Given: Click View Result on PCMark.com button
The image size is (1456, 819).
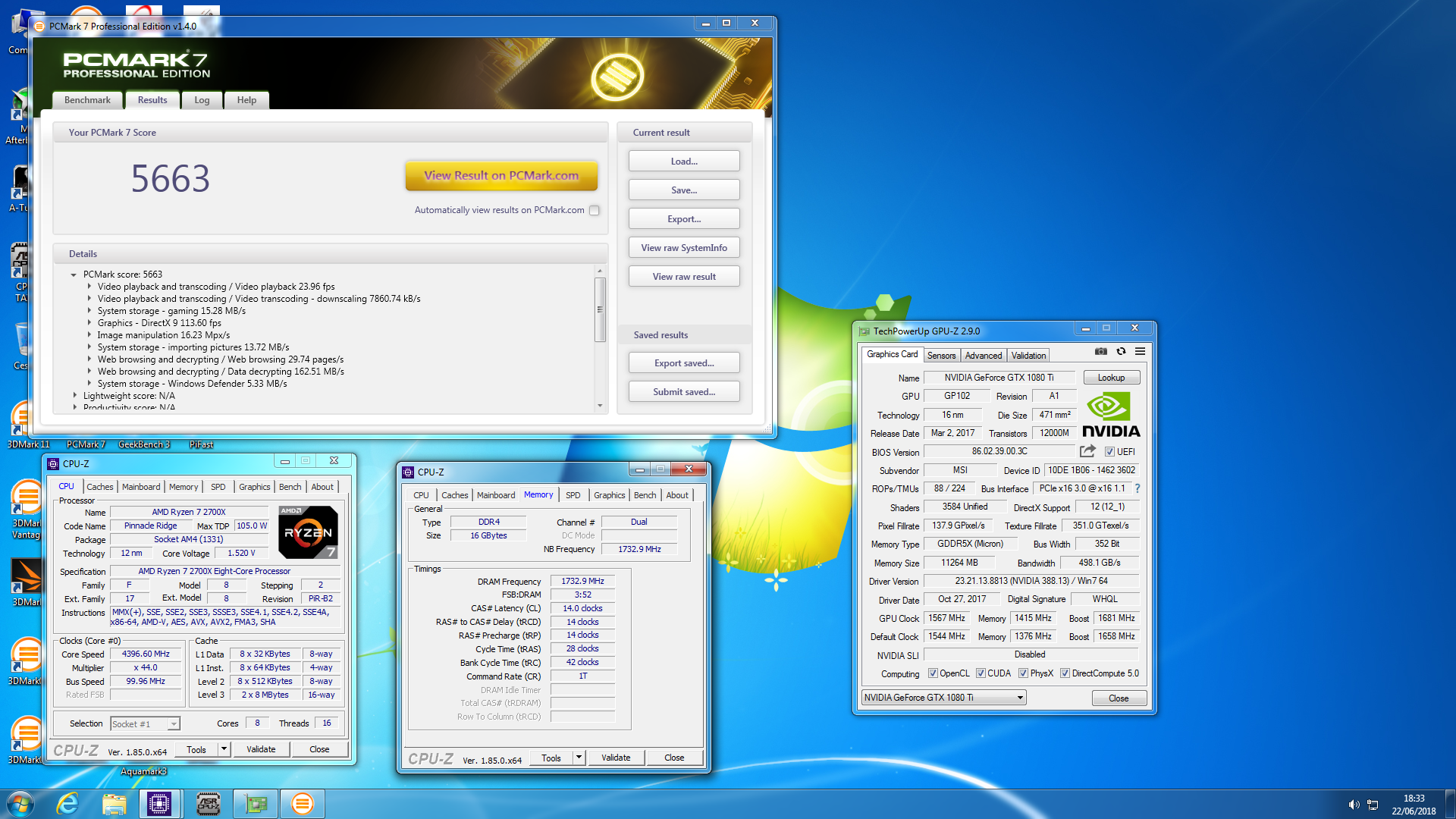Looking at the screenshot, I should 501,175.
